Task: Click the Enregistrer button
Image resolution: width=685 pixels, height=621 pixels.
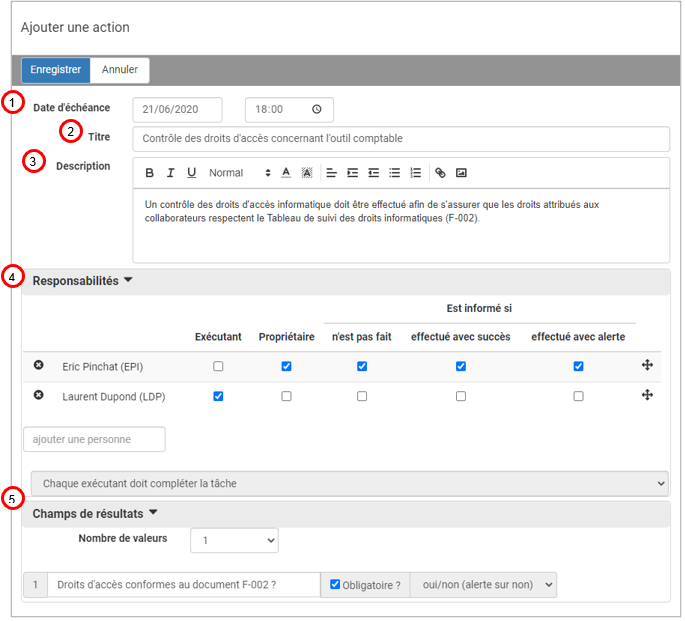Action: (x=56, y=70)
